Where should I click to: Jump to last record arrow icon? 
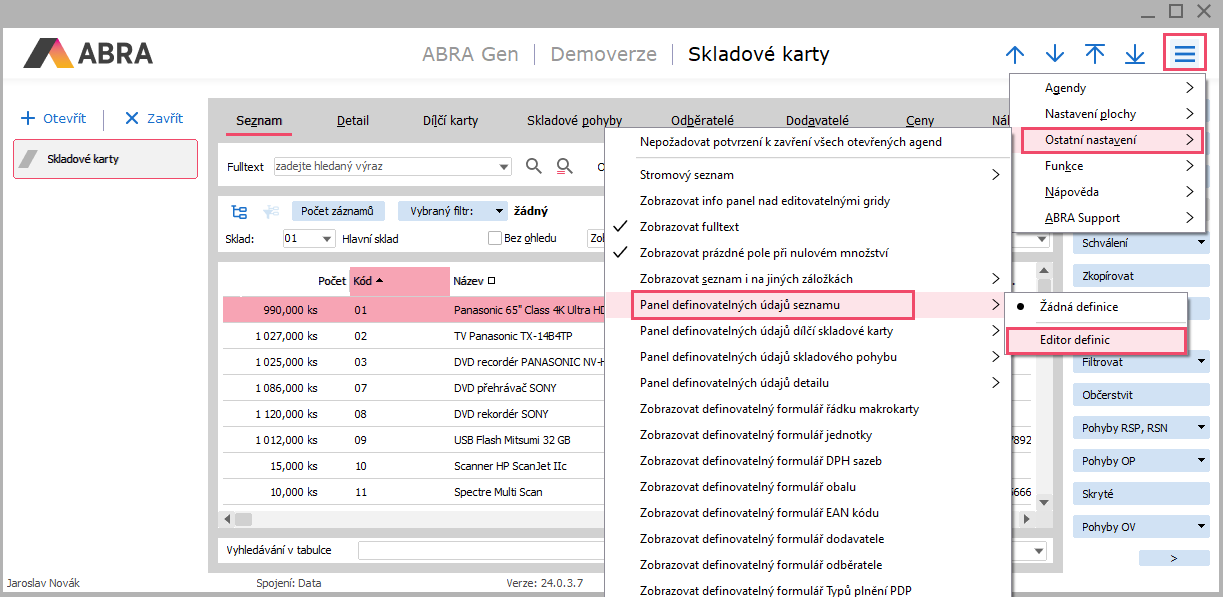1135,55
